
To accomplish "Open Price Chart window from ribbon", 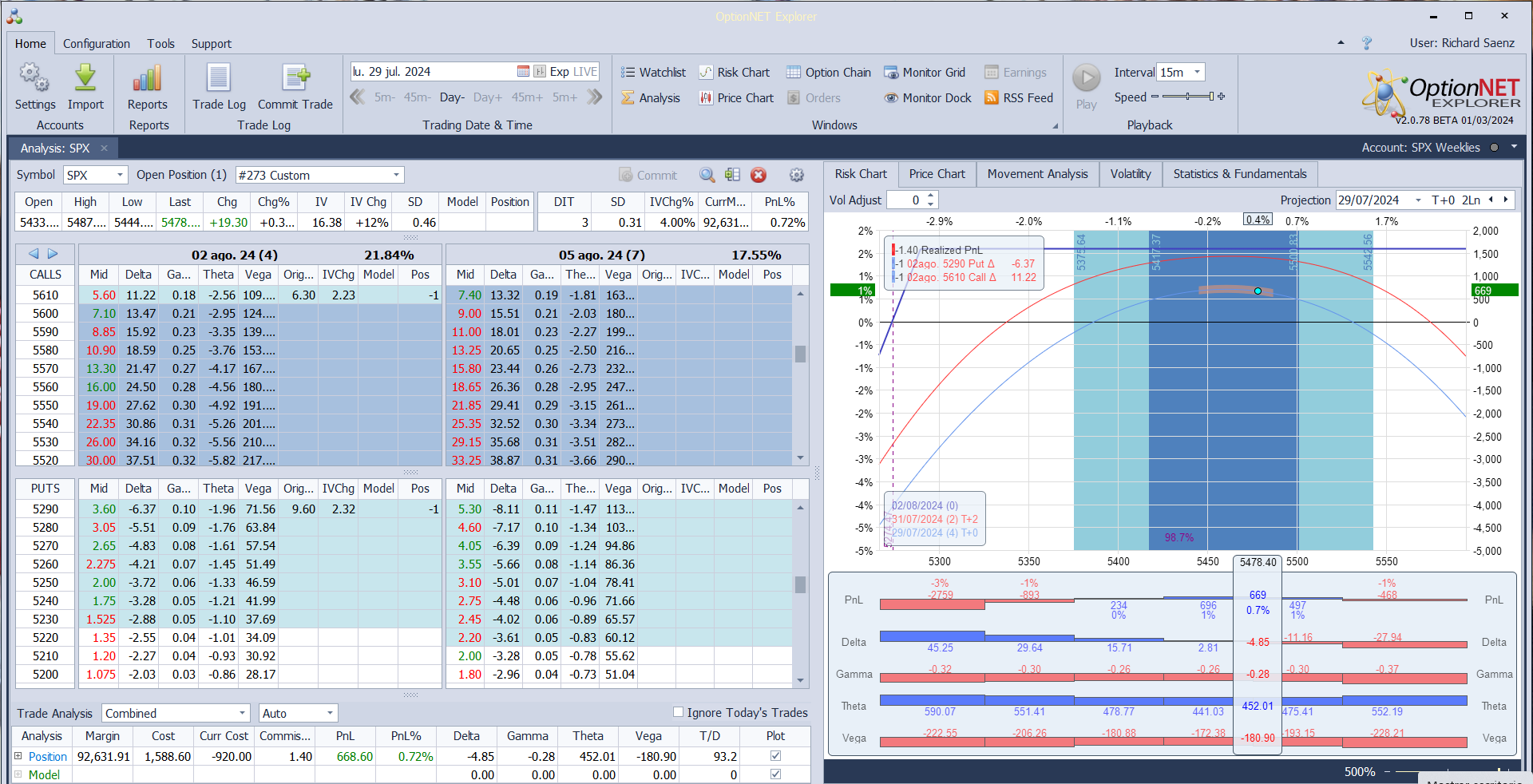I will click(736, 97).
